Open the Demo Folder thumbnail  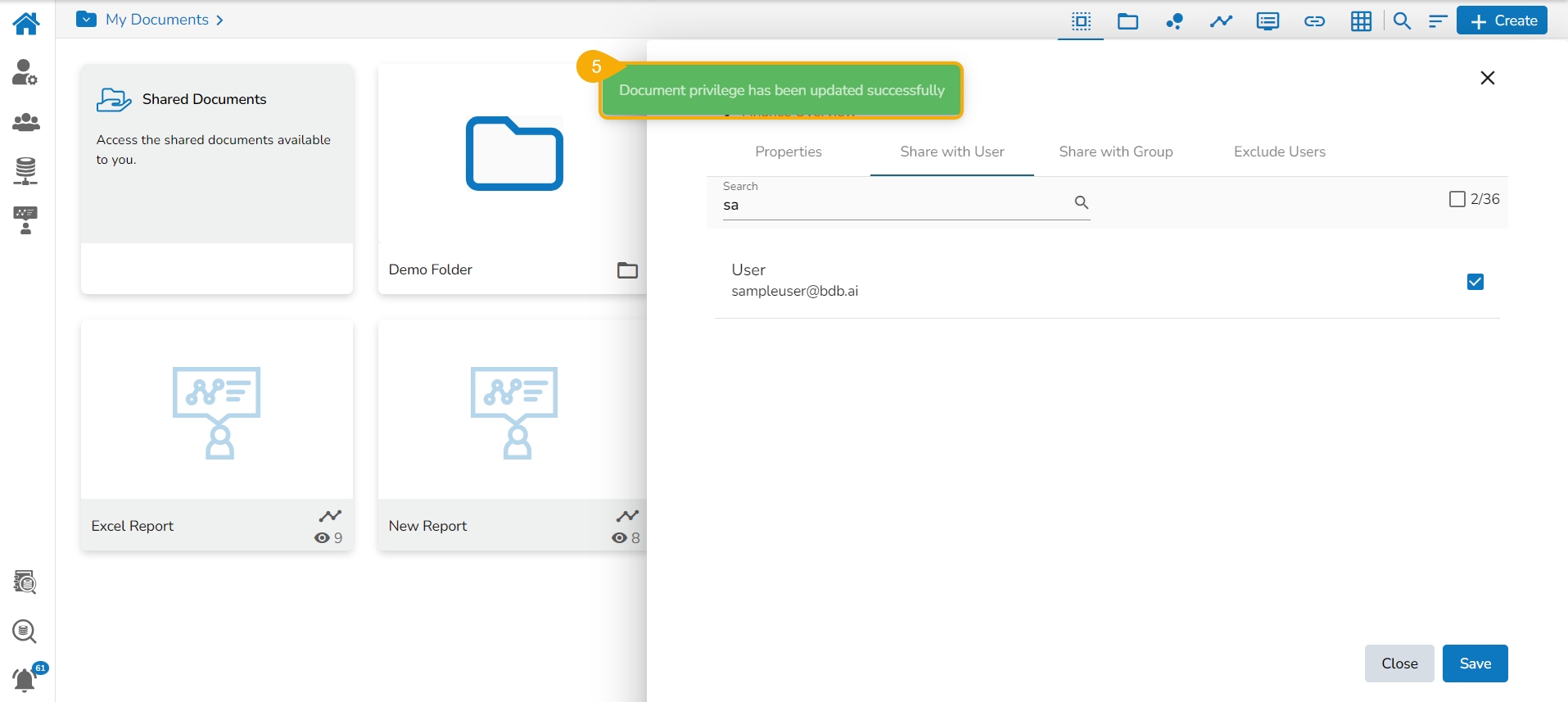tap(514, 154)
